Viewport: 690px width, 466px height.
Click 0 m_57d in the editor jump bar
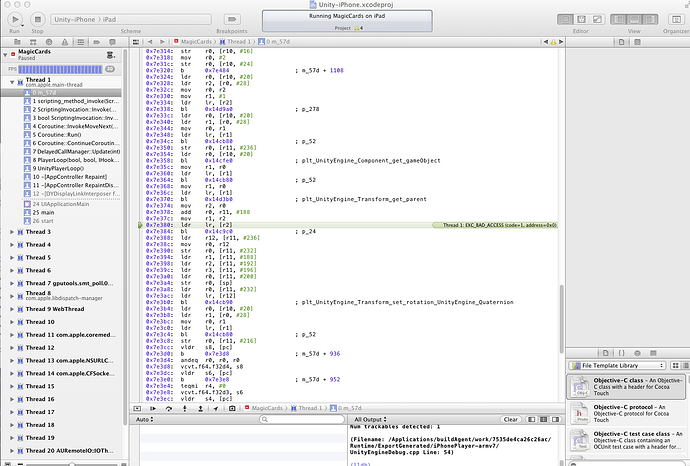point(274,42)
